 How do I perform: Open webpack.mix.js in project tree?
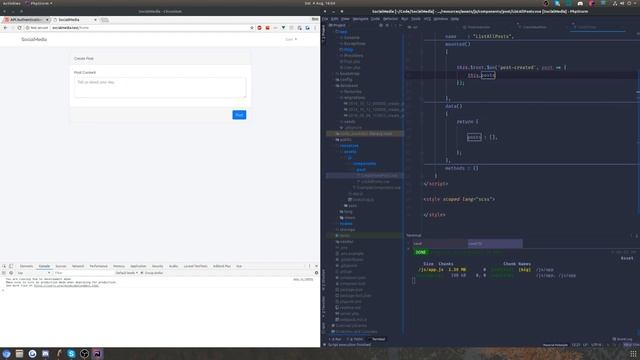(353, 320)
